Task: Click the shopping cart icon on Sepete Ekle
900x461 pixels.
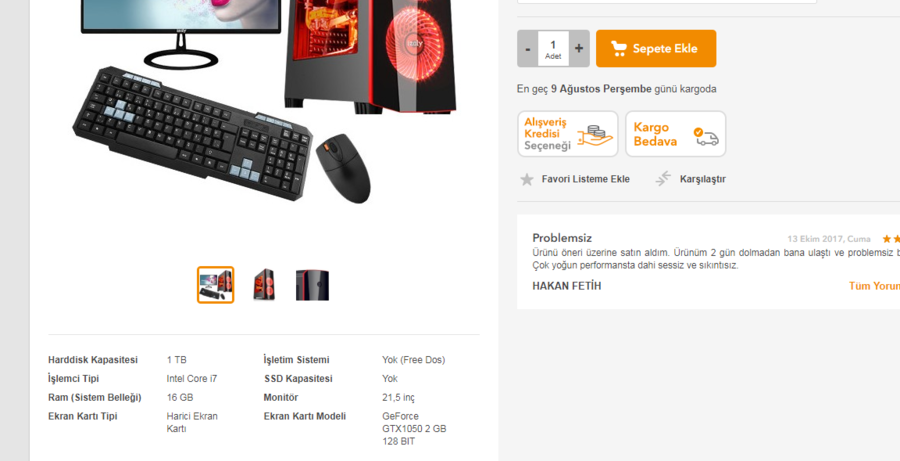Action: (619, 49)
